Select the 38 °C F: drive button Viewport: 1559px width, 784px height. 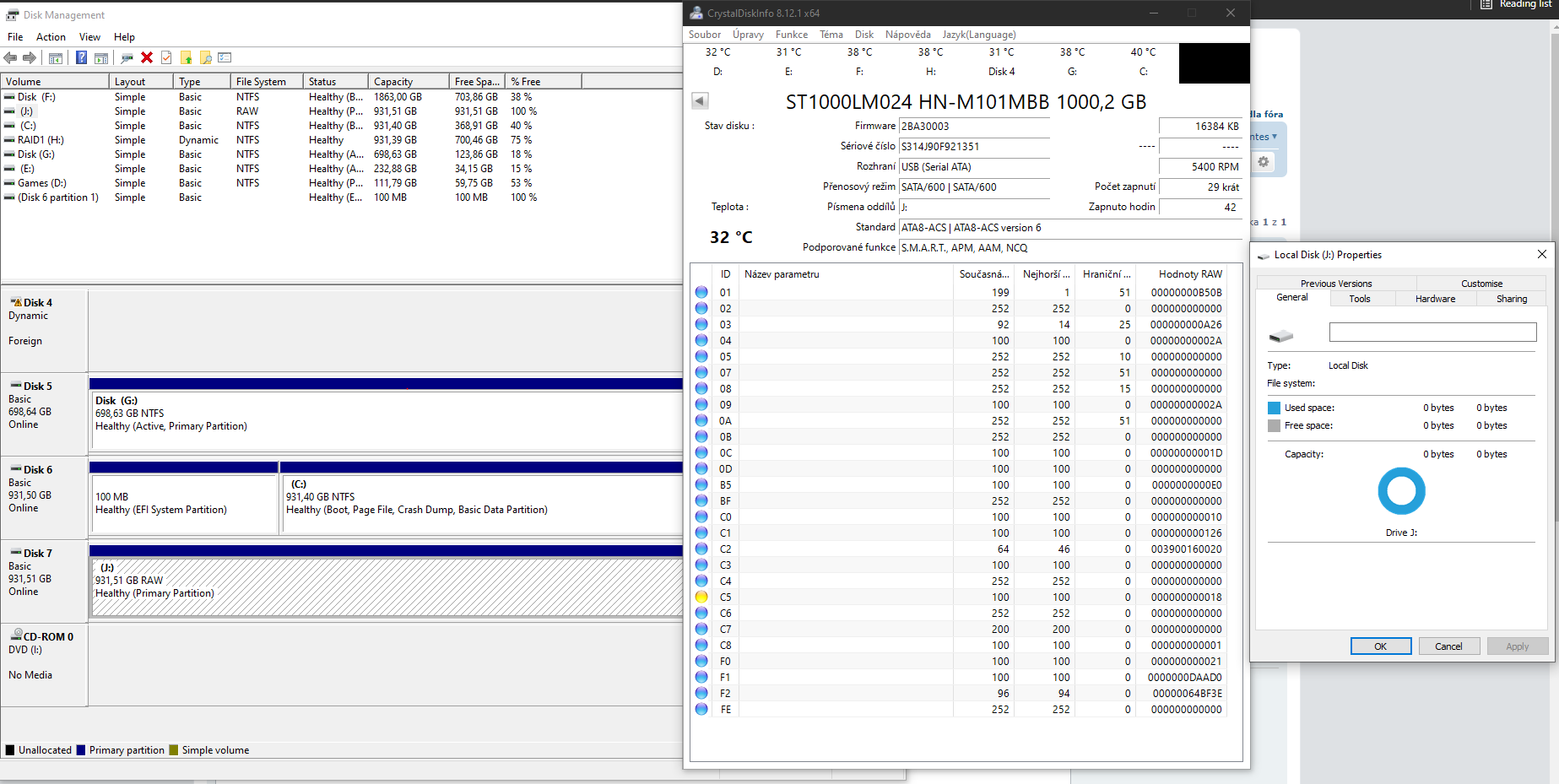(860, 62)
